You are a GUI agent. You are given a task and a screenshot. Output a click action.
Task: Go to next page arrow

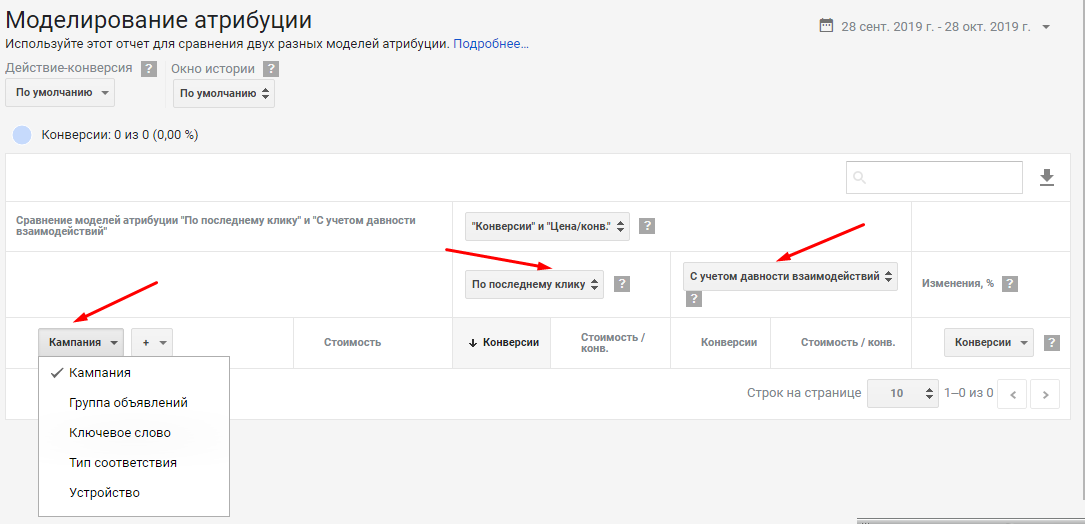click(1045, 394)
